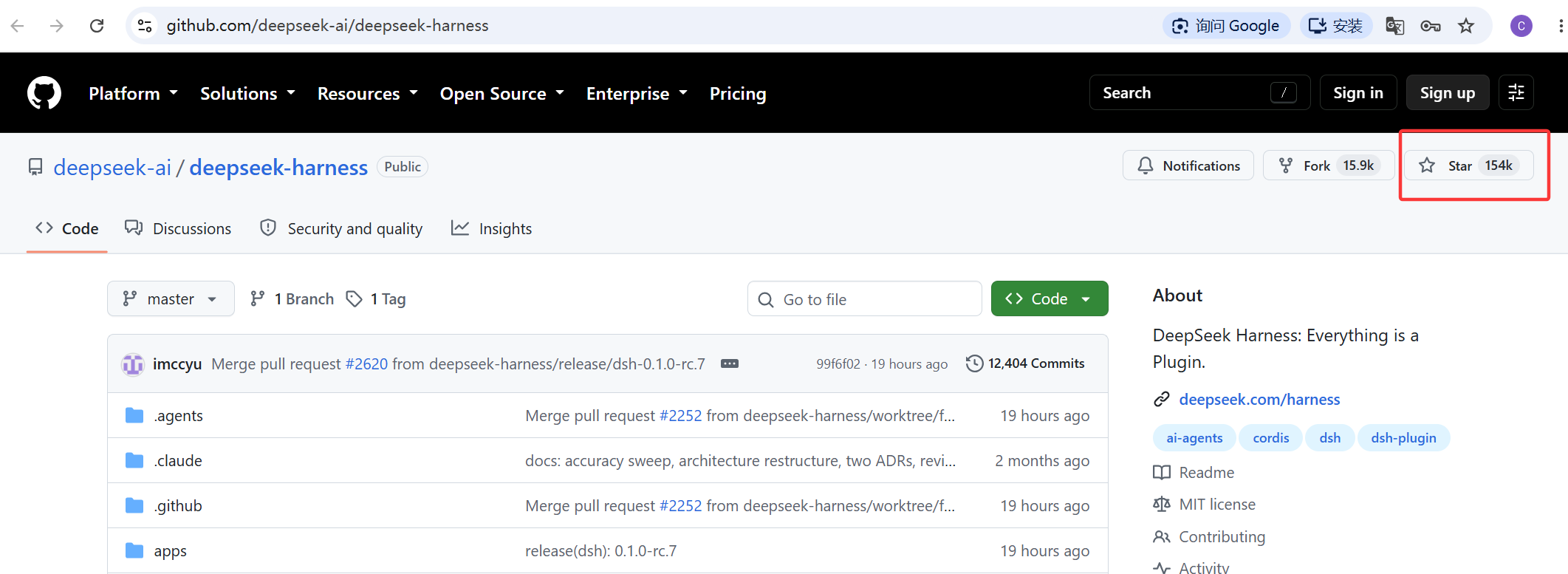Open the settings sliders icon beside Sign up
The image size is (1568, 574).
click(1516, 93)
